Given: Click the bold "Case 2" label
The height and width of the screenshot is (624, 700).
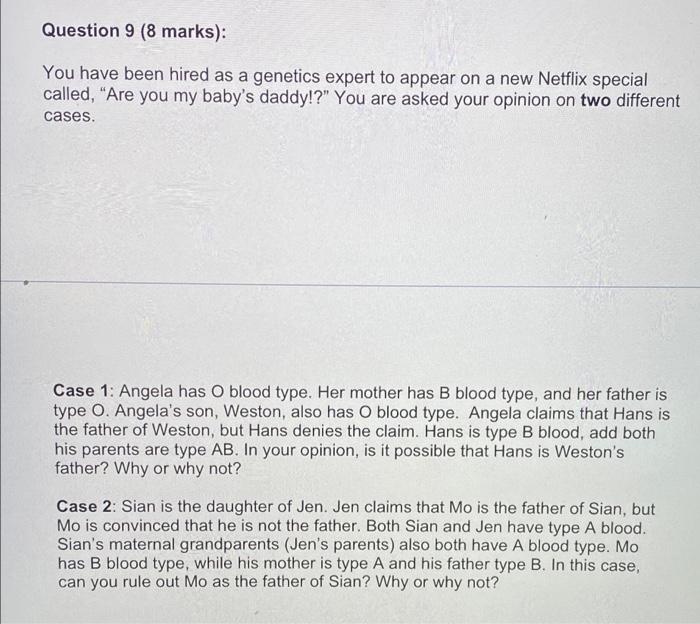Looking at the screenshot, I should 84,506.
